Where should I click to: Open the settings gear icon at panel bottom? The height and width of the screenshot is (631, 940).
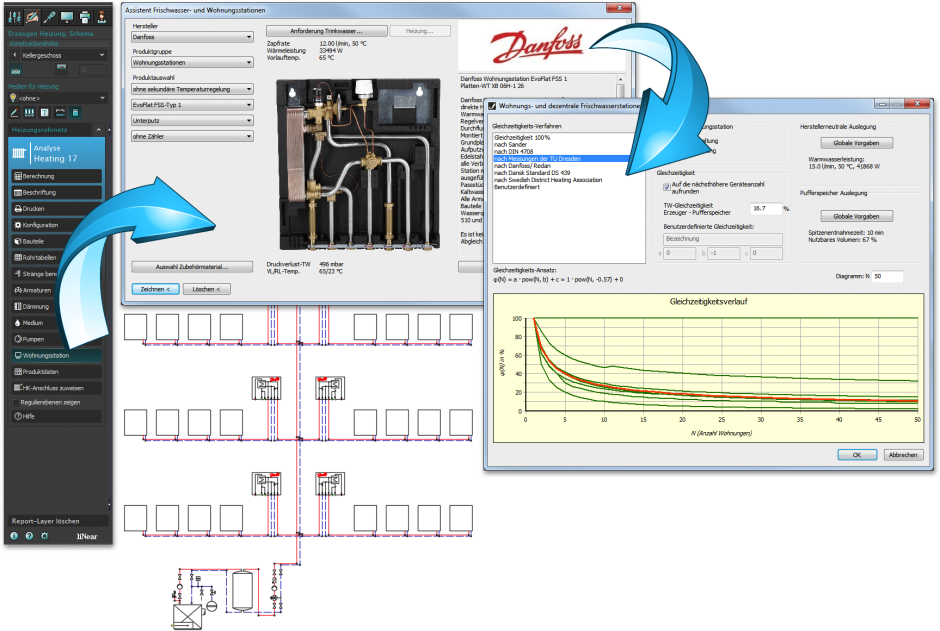(44, 536)
